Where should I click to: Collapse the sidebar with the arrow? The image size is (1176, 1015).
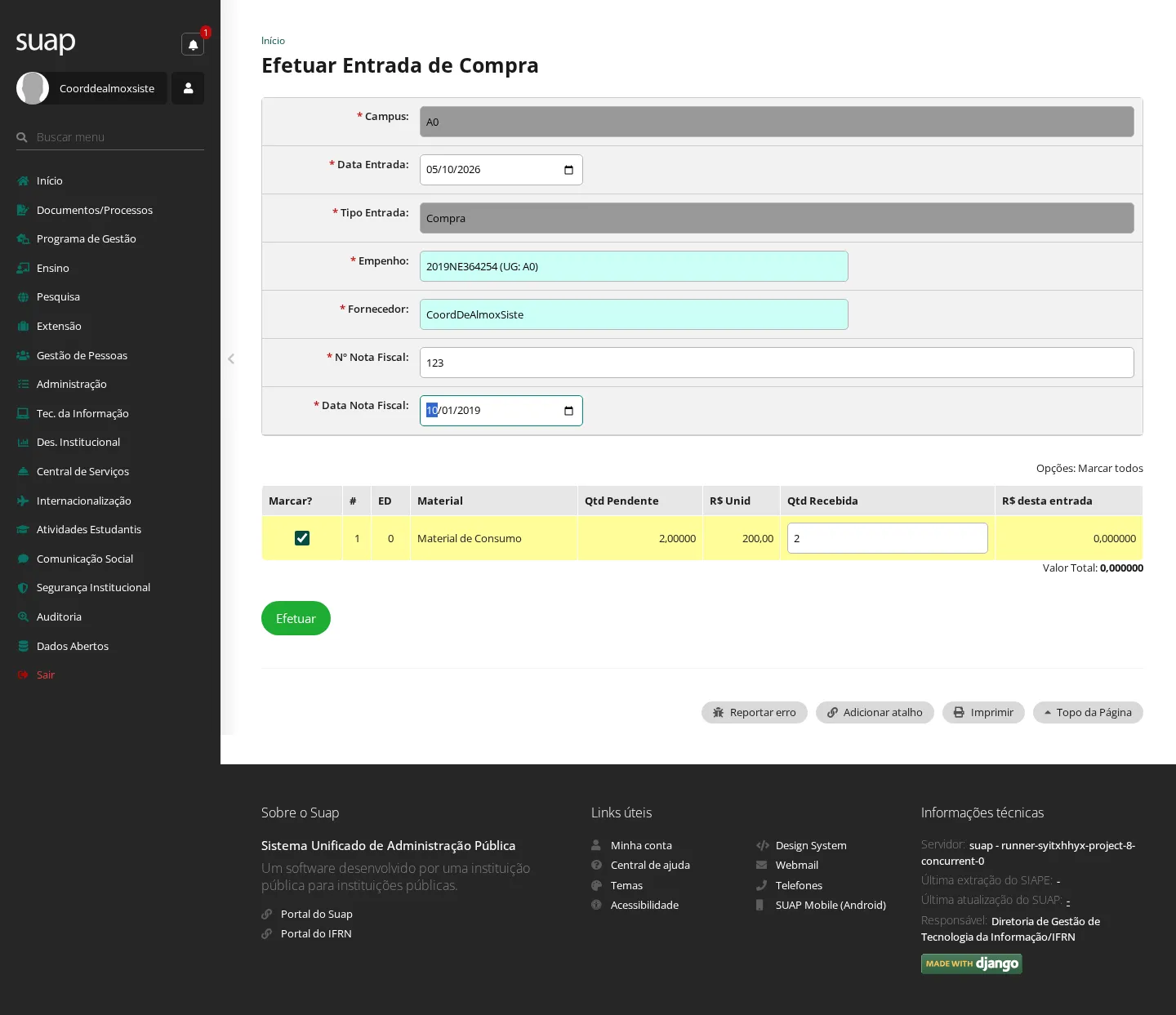(x=231, y=358)
